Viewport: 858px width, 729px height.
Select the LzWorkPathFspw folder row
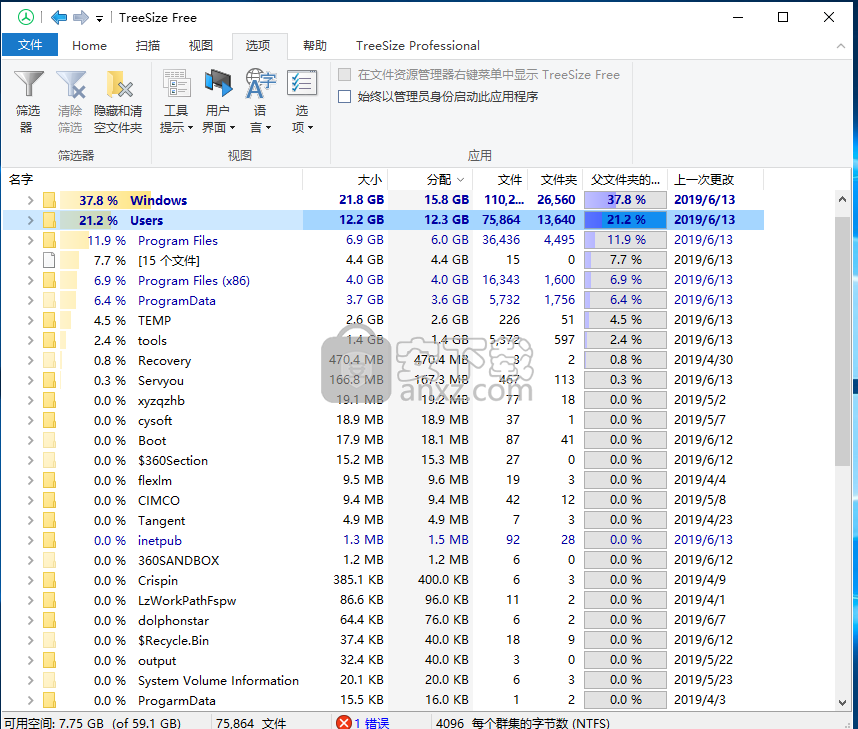point(383,600)
